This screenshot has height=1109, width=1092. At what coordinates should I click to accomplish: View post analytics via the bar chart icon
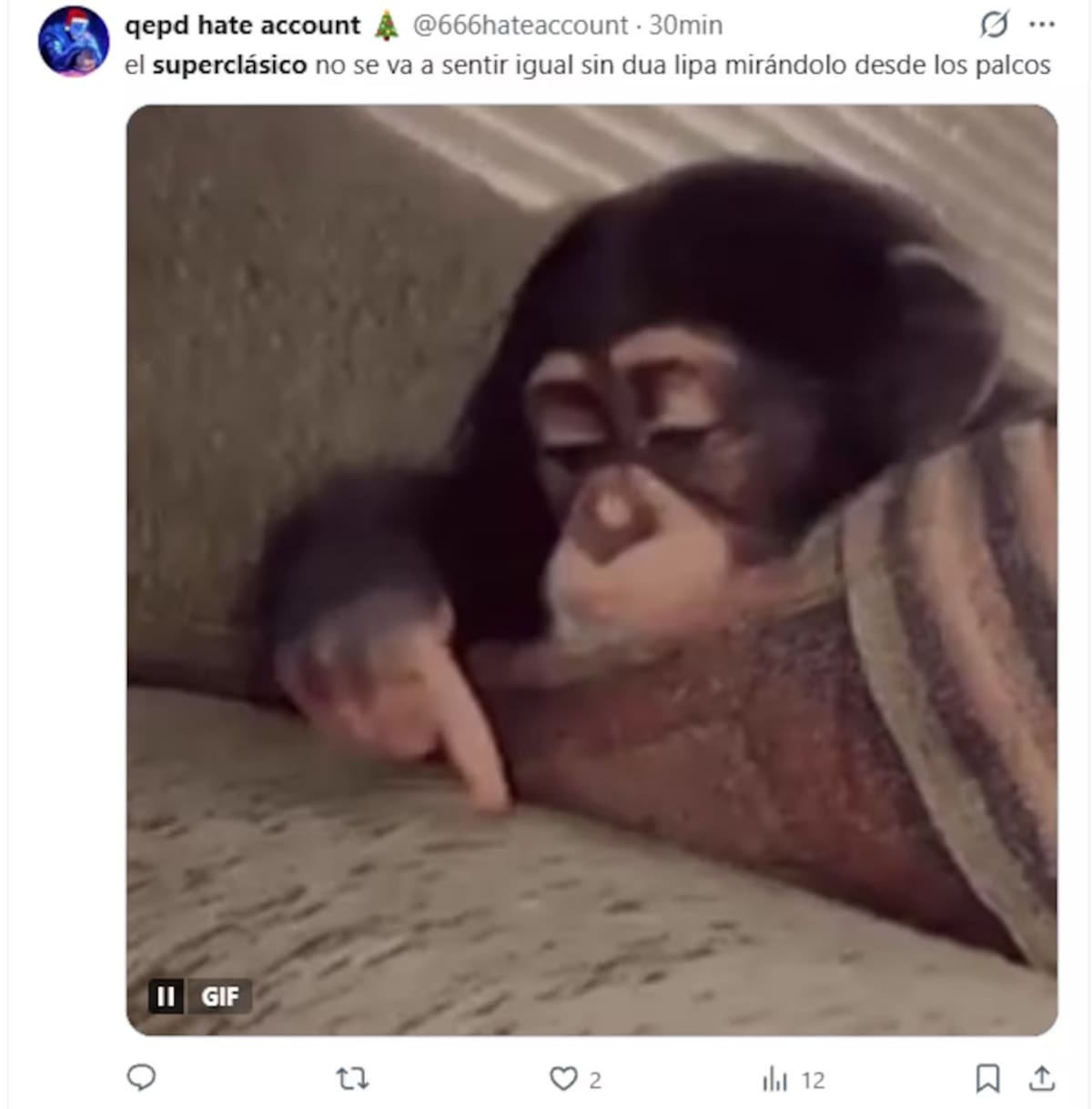point(774,1079)
